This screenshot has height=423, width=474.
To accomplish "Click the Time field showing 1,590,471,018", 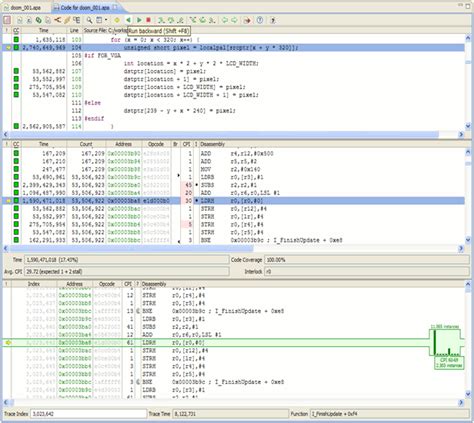I will pos(126,260).
